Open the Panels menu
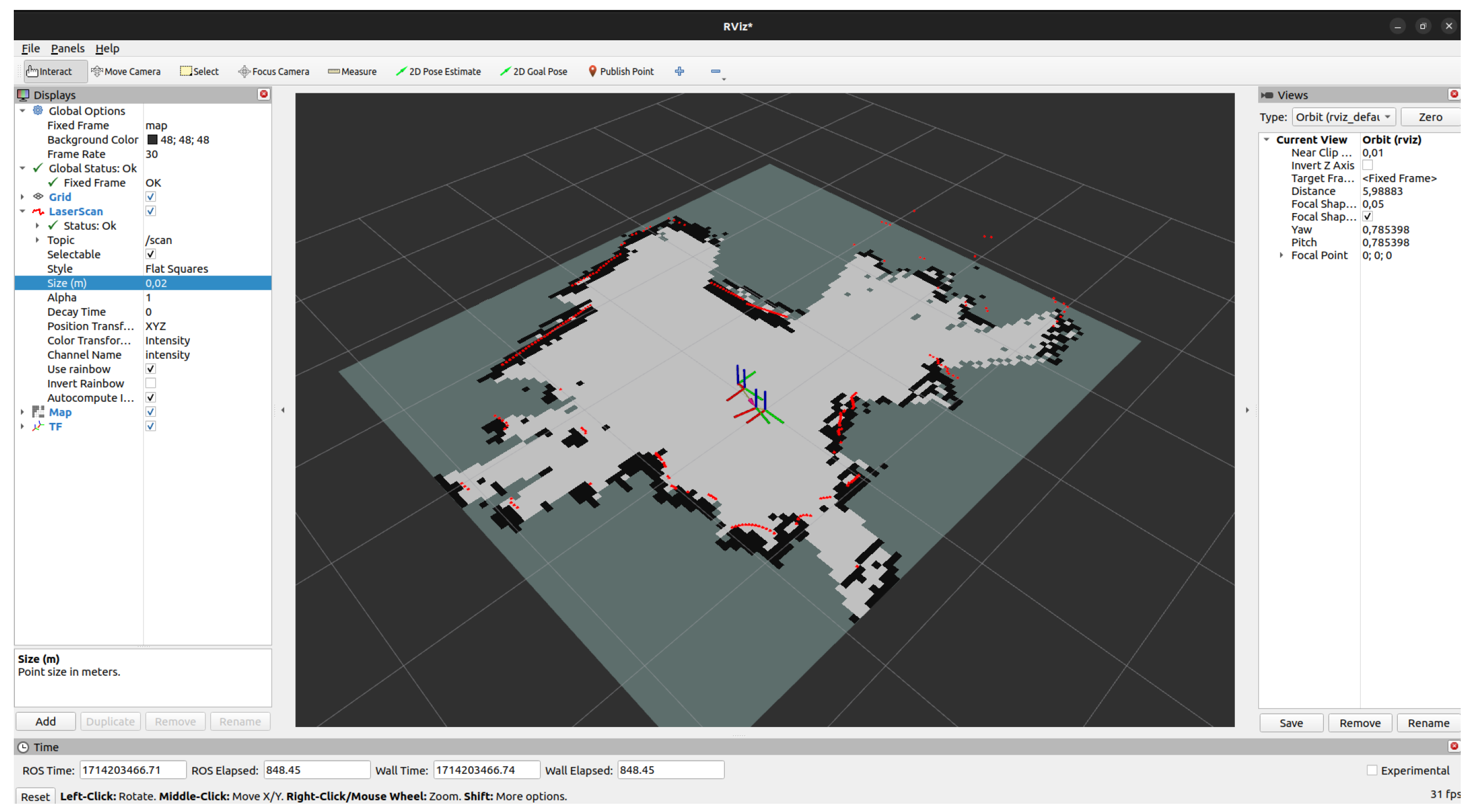Image resolution: width=1469 pixels, height=812 pixels. point(67,49)
